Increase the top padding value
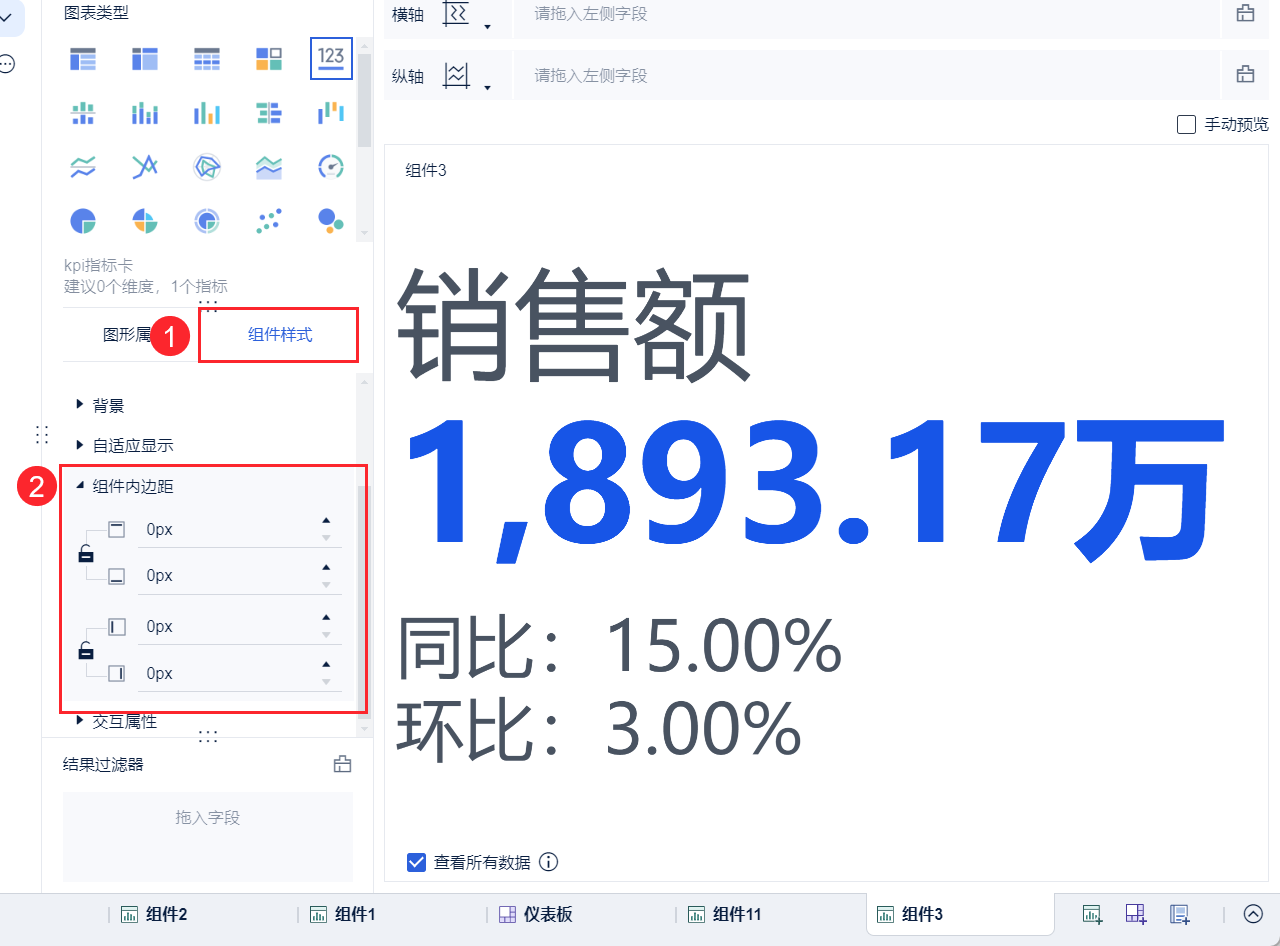1280x946 pixels. coord(326,521)
